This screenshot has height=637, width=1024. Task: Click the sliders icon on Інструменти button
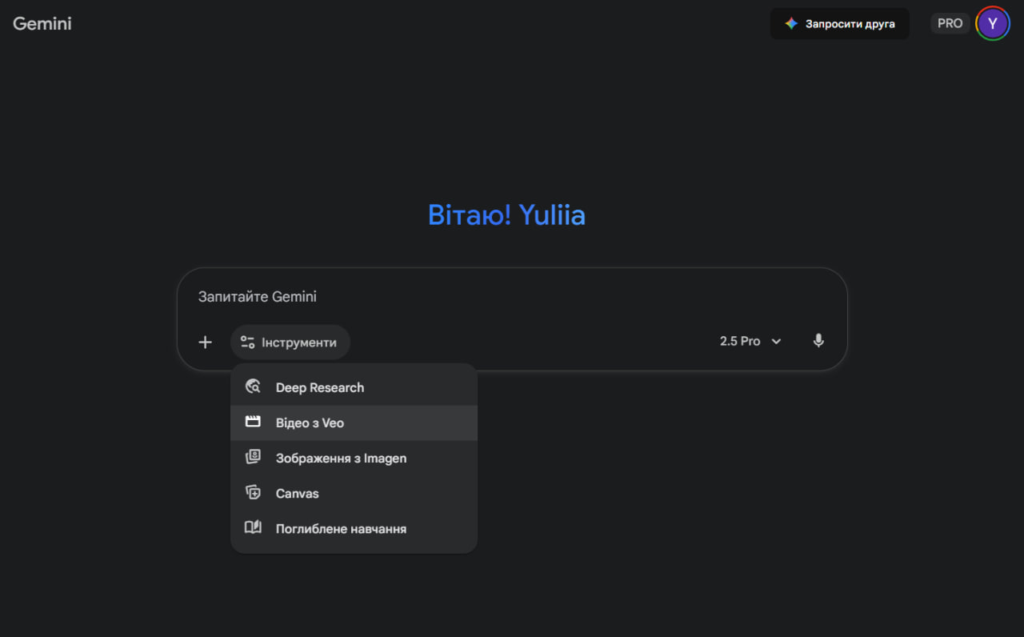248,342
